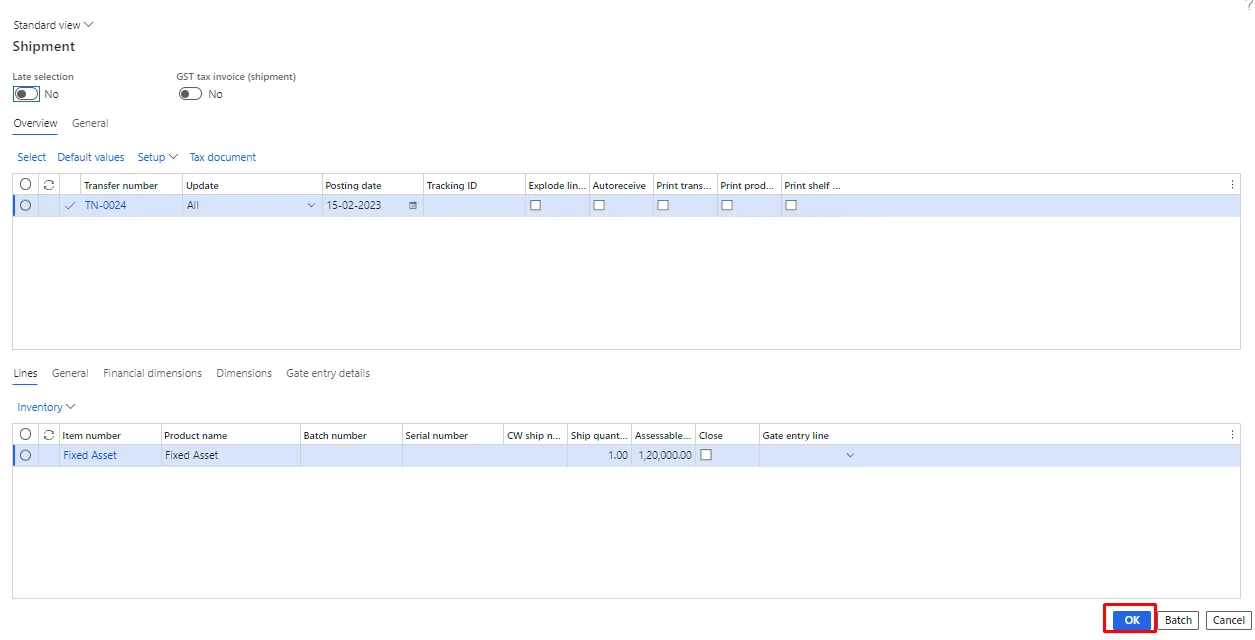Open TN-0024 transfer number link
This screenshot has height=640, width=1255.
(105, 205)
